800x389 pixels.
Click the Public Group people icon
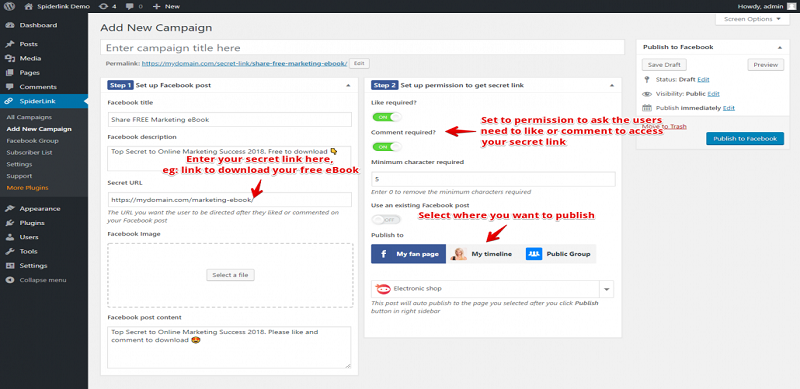534,254
